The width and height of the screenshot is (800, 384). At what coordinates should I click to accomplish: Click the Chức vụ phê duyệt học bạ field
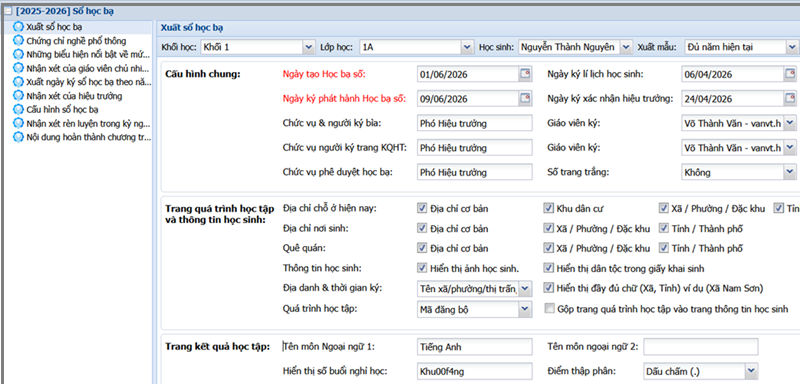(474, 172)
